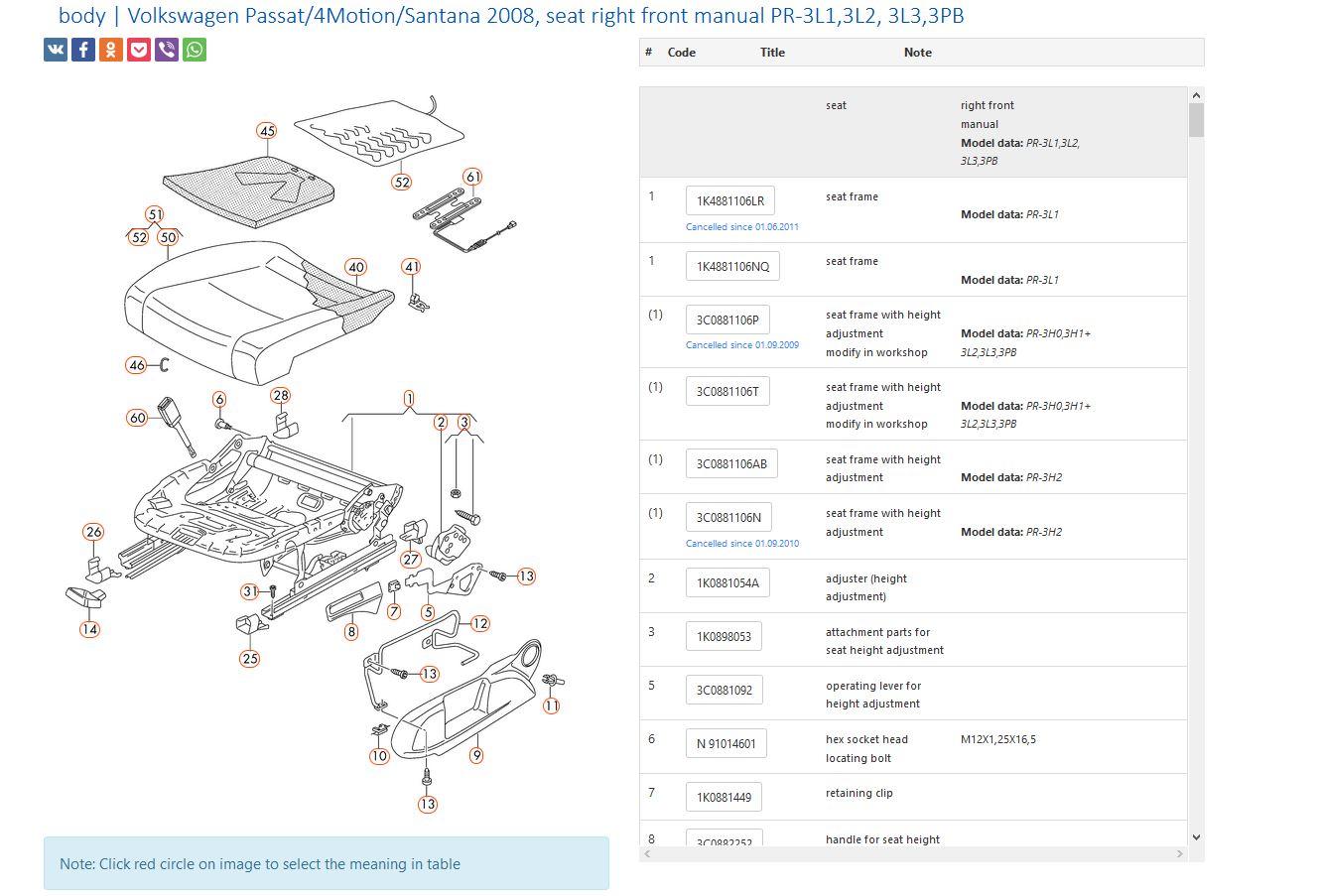Select diagram callout circle 26
The height and width of the screenshot is (896, 1319).
point(93,532)
